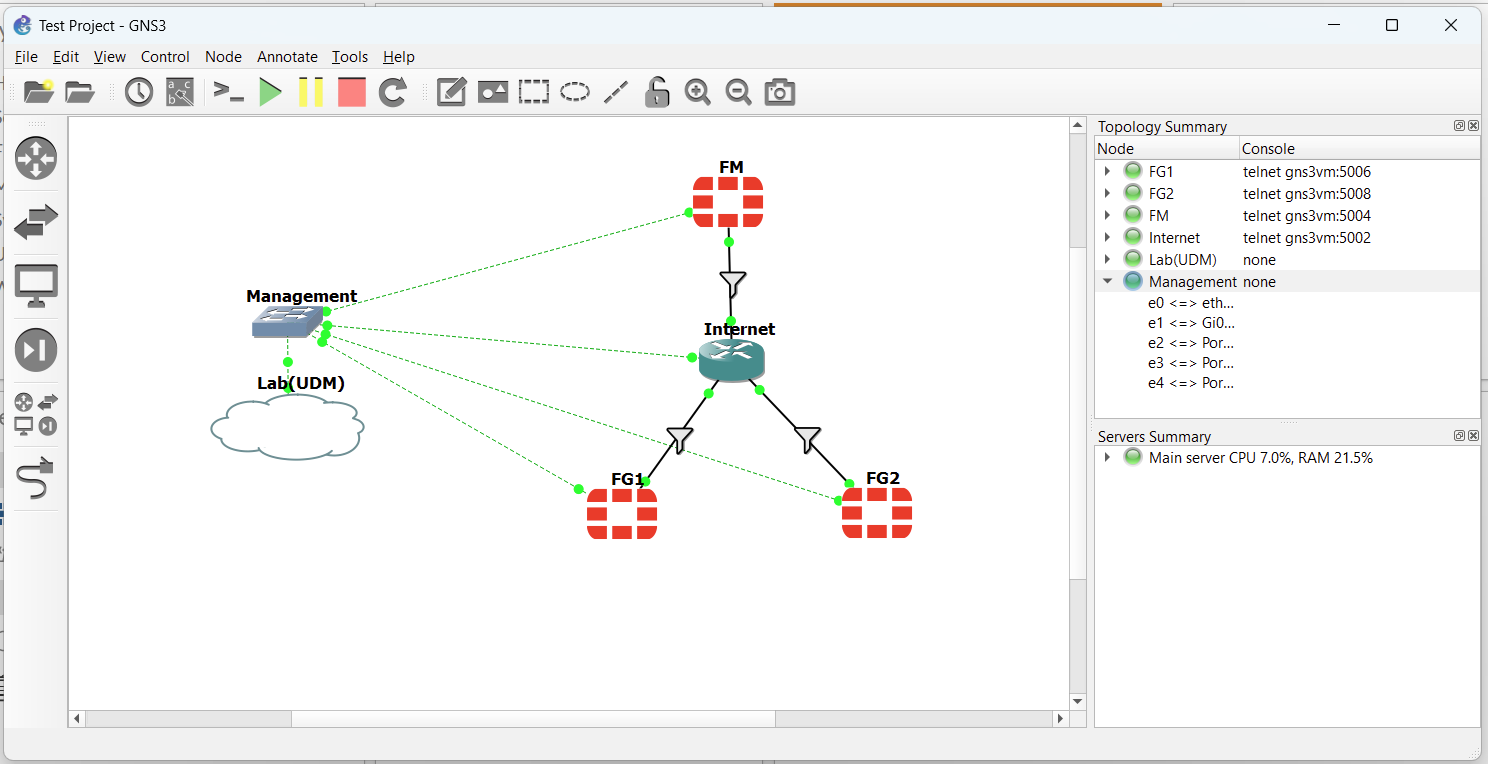This screenshot has width=1488, height=764.
Task: Open the View menu
Action: click(110, 57)
